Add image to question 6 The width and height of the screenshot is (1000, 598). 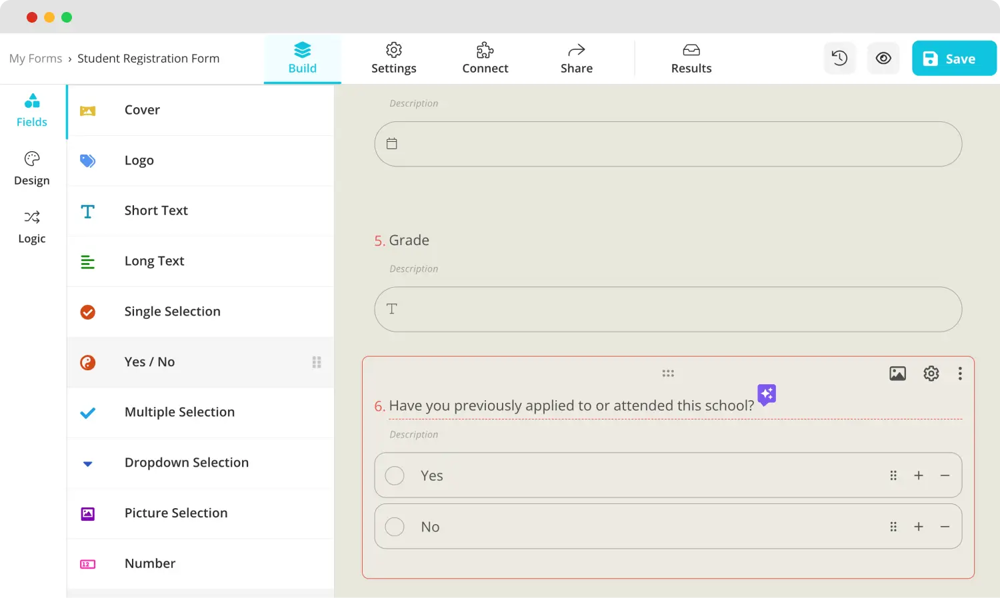tap(897, 373)
